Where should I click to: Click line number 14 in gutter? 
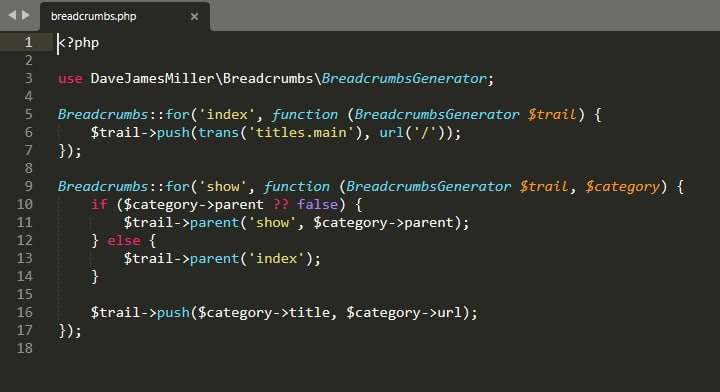25,276
